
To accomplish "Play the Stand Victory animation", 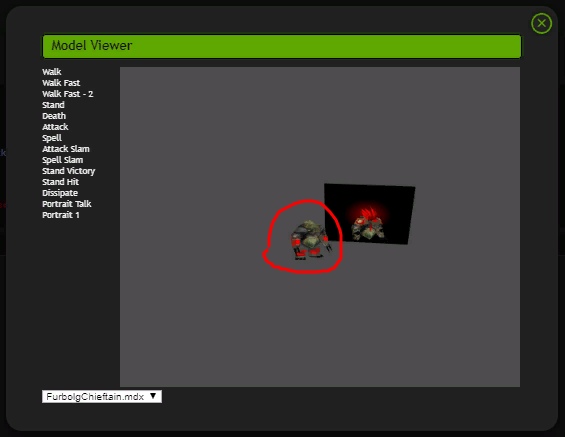I will (68, 171).
